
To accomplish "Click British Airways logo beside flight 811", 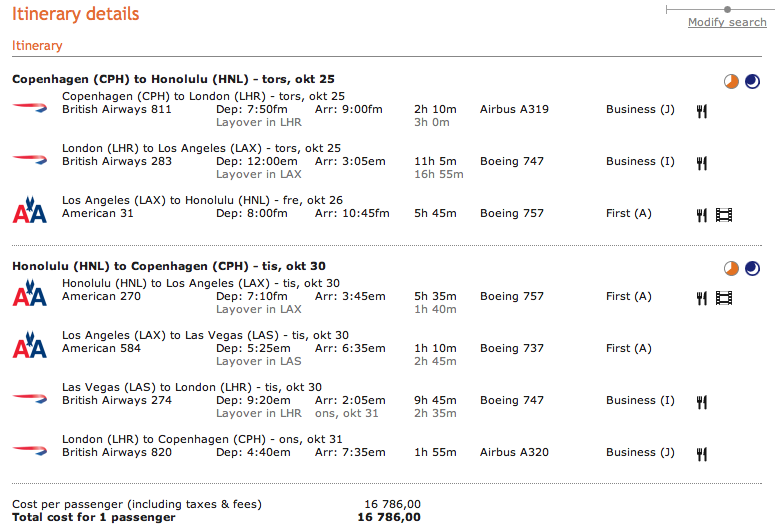I will pyautogui.click(x=30, y=107).
